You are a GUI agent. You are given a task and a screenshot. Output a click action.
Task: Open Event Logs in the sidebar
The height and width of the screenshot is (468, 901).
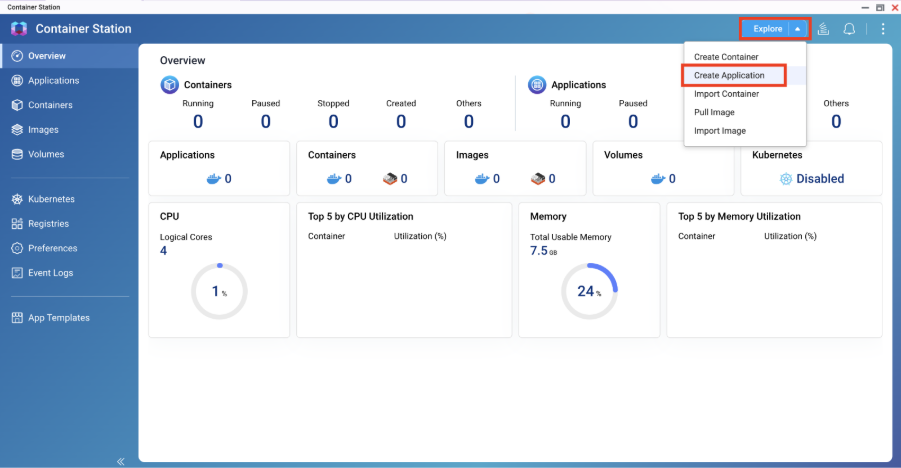coord(70,273)
